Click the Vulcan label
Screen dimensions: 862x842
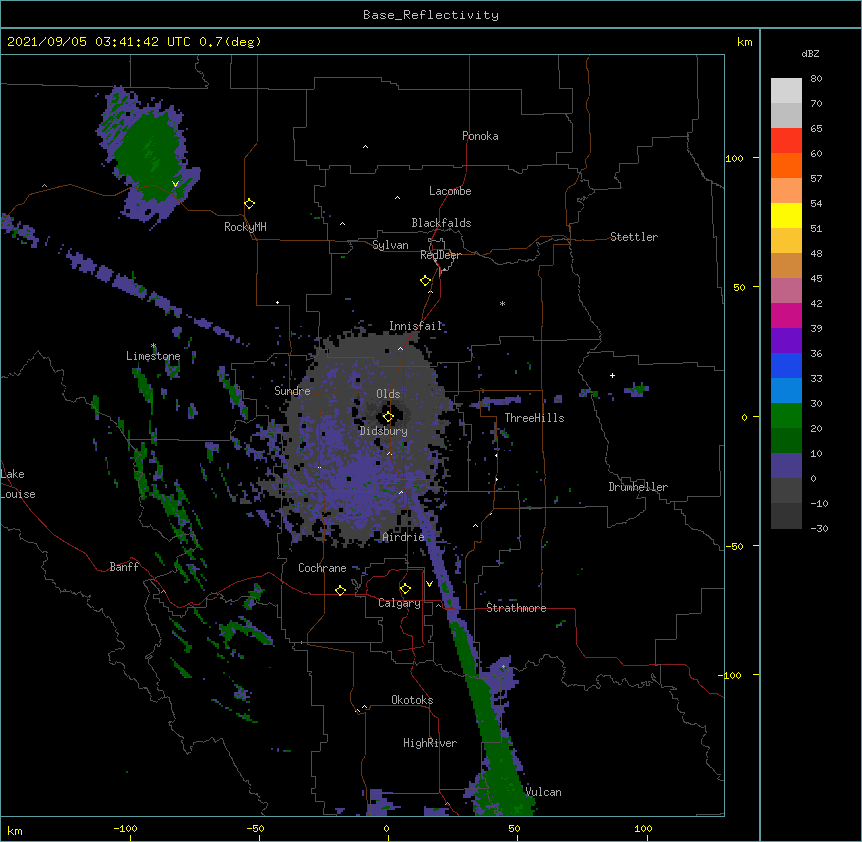(543, 792)
